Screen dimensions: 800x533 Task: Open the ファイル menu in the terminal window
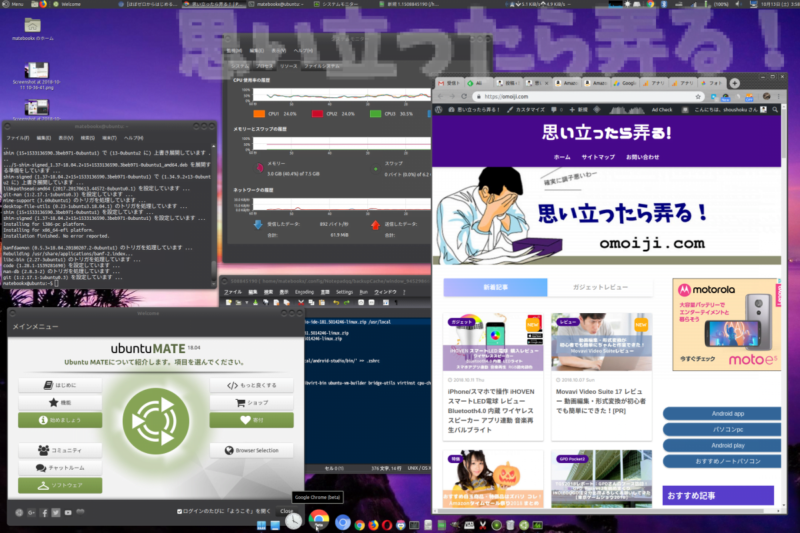17,138
